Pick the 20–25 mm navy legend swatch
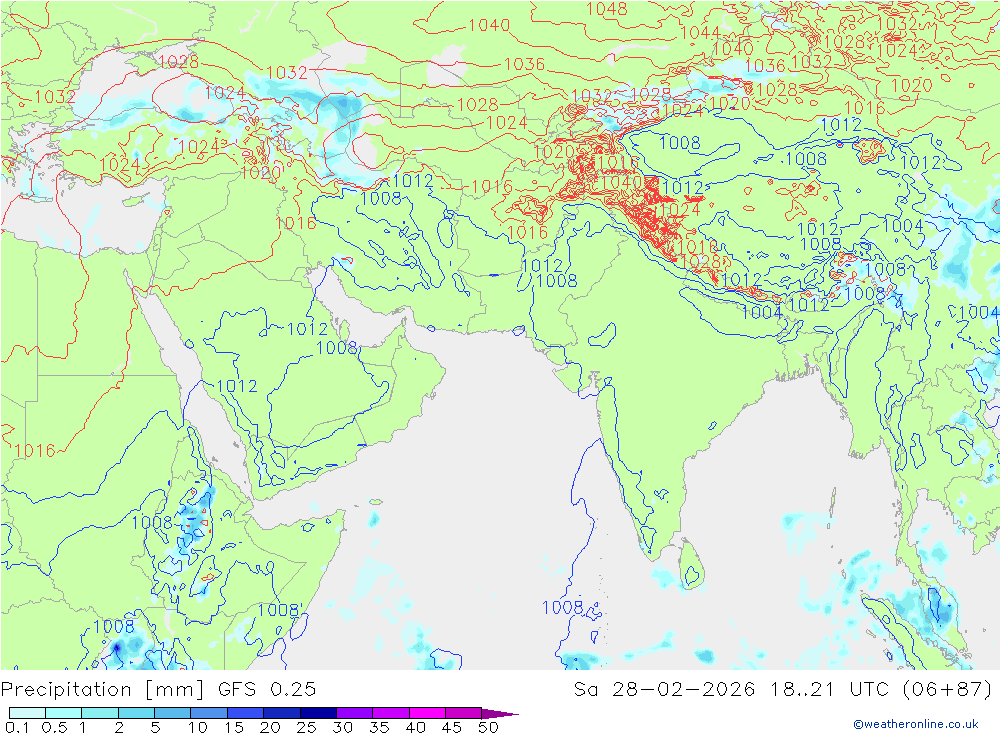The height and width of the screenshot is (733, 1000). tap(281, 713)
